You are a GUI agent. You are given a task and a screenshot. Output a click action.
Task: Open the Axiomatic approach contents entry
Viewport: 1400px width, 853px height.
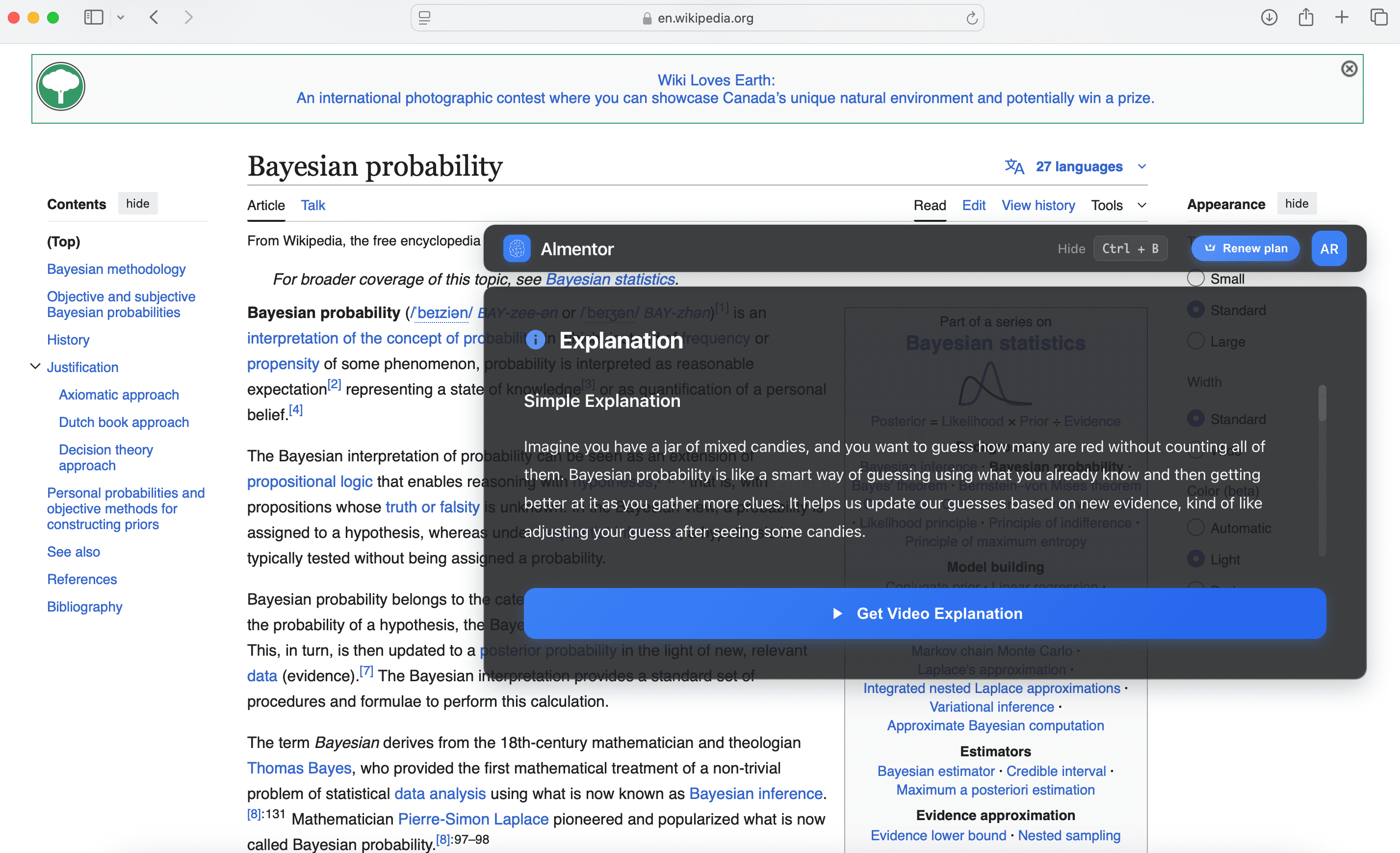pyautogui.click(x=119, y=395)
